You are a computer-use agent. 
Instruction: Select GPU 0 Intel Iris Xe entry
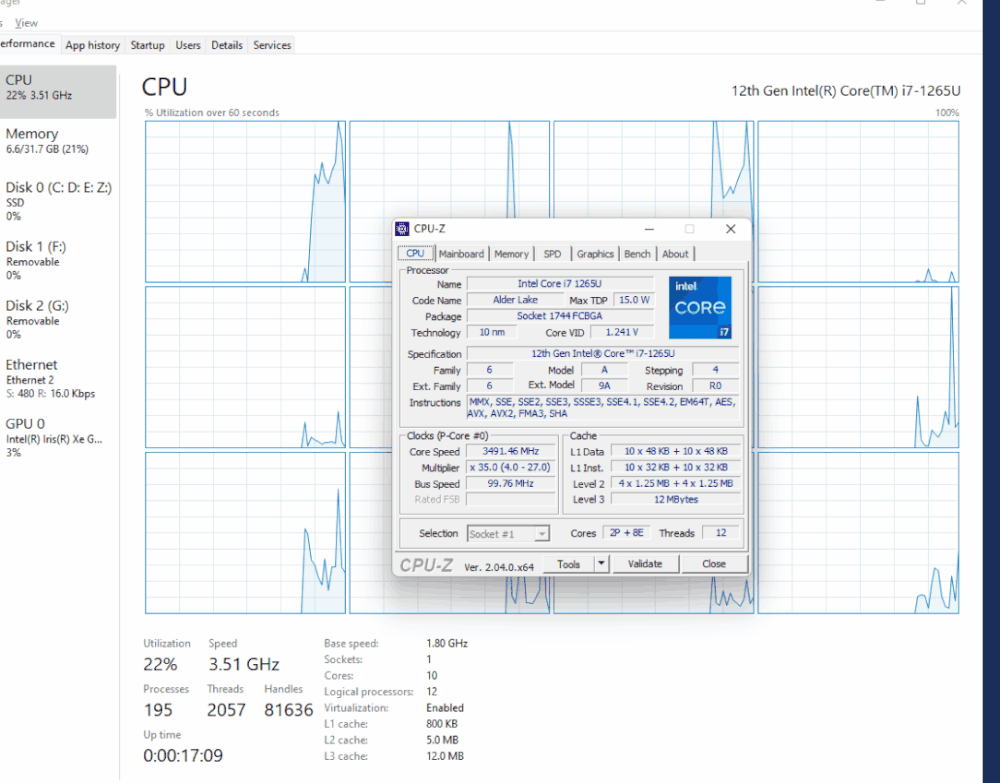pyautogui.click(x=58, y=438)
